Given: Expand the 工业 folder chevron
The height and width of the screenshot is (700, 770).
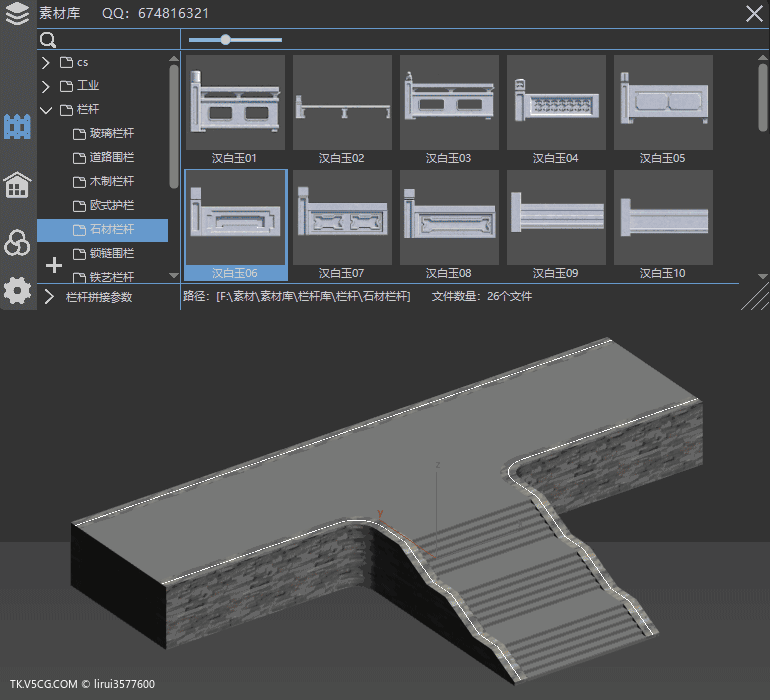Looking at the screenshot, I should click(46, 86).
